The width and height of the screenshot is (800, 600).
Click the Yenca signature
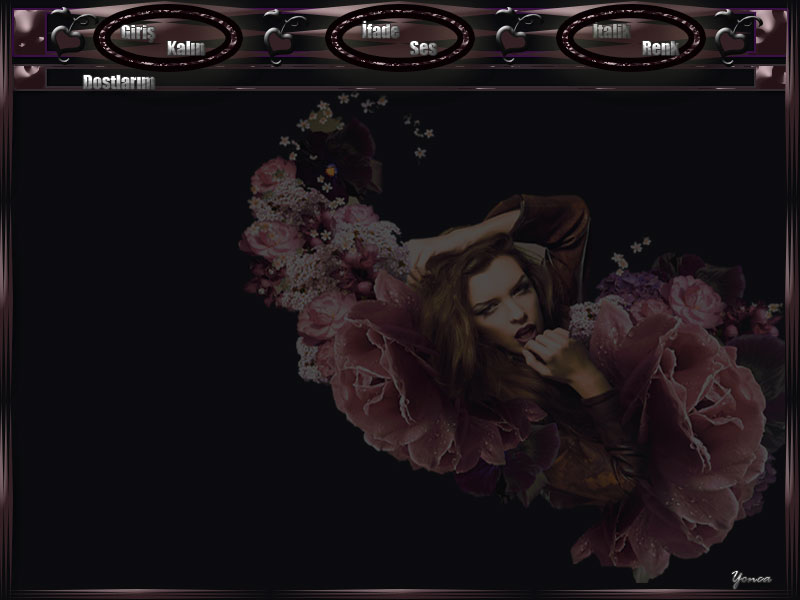751,579
